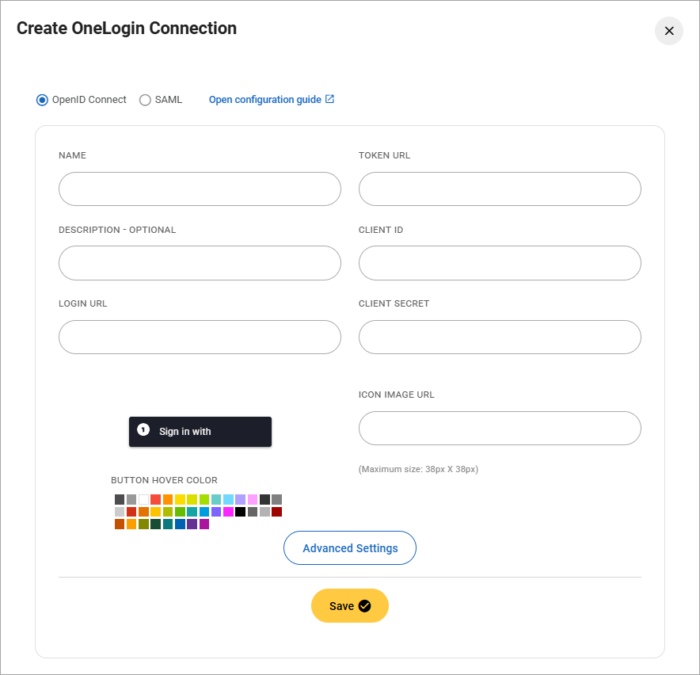The width and height of the screenshot is (700, 675).
Task: Select the magenta hover color swatch
Action: point(229,511)
